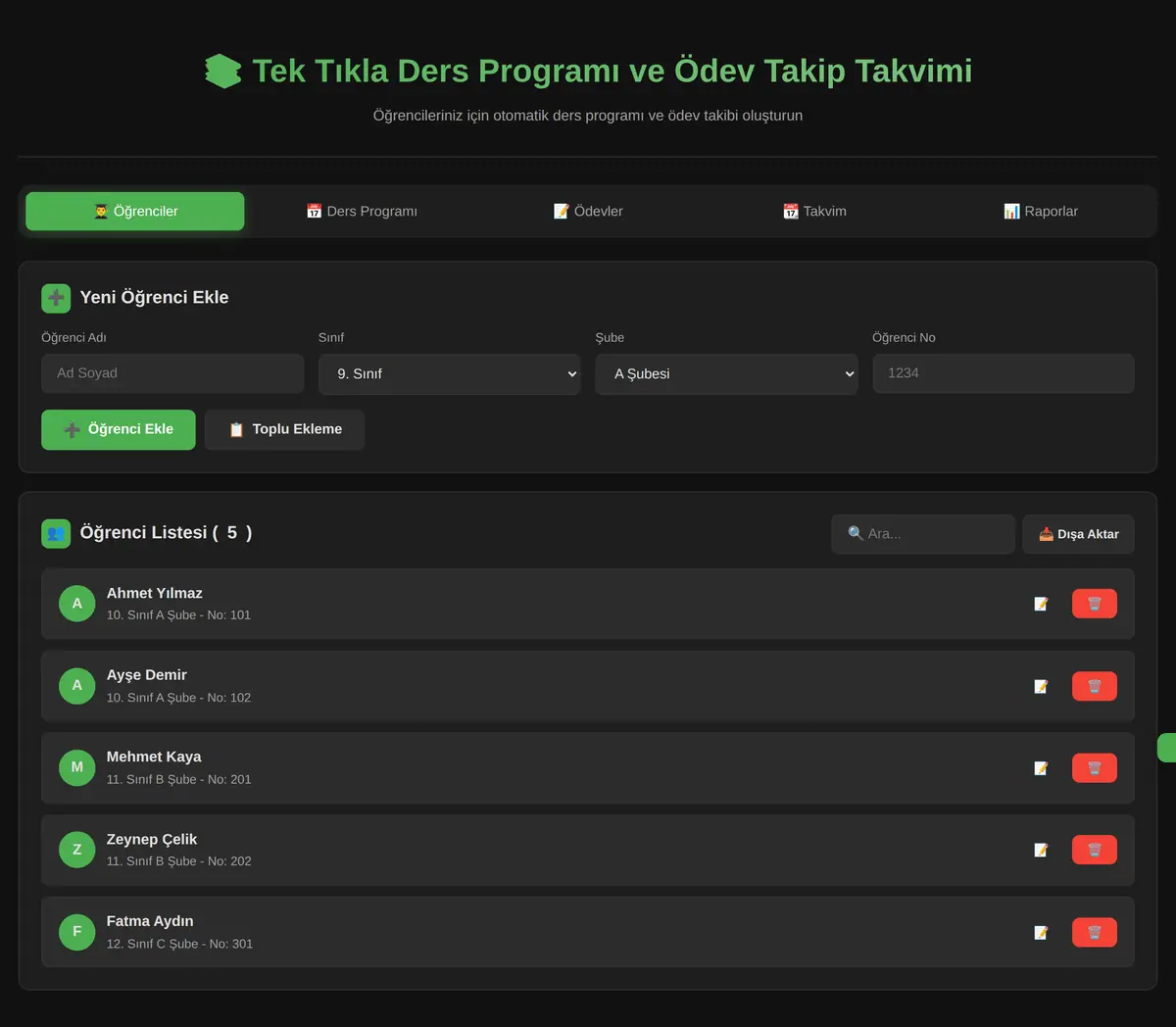Click the text '12. Sınıf C Şube - No: 301'
Image resolution: width=1176 pixels, height=1027 pixels.
(179, 944)
